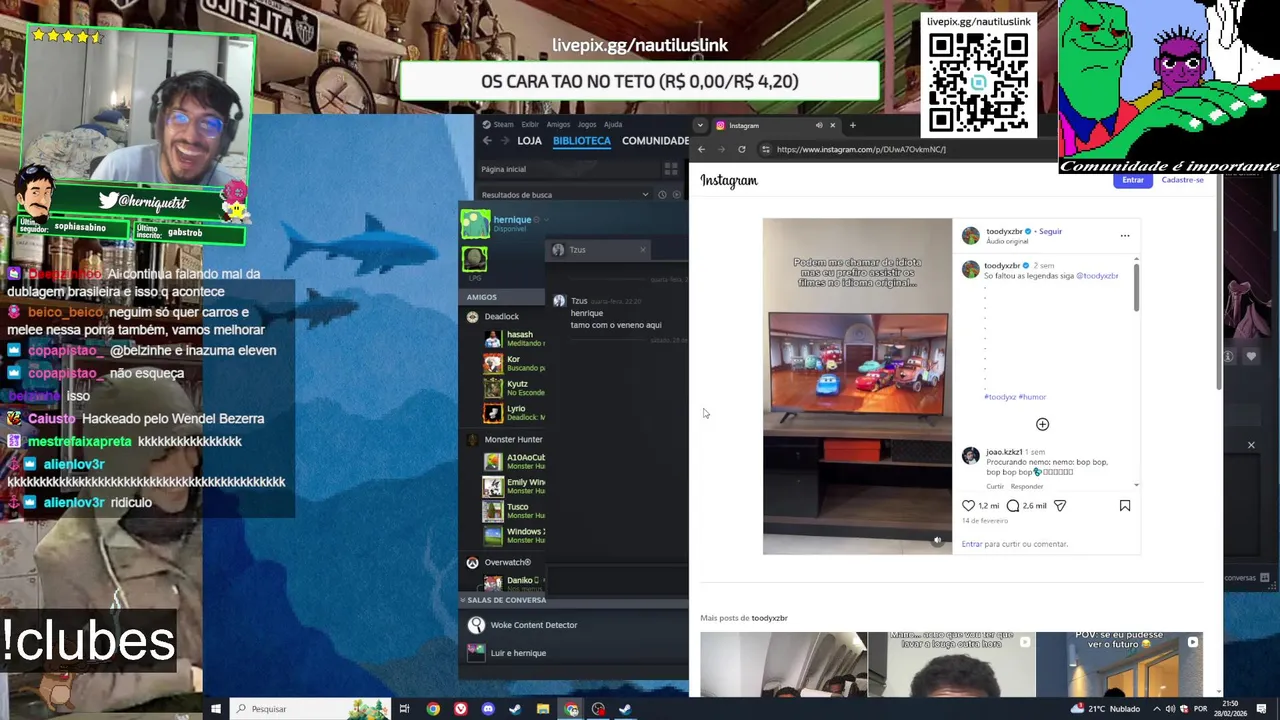The height and width of the screenshot is (720, 1280).
Task: Open post options three-dot menu
Action: [x=1125, y=236]
